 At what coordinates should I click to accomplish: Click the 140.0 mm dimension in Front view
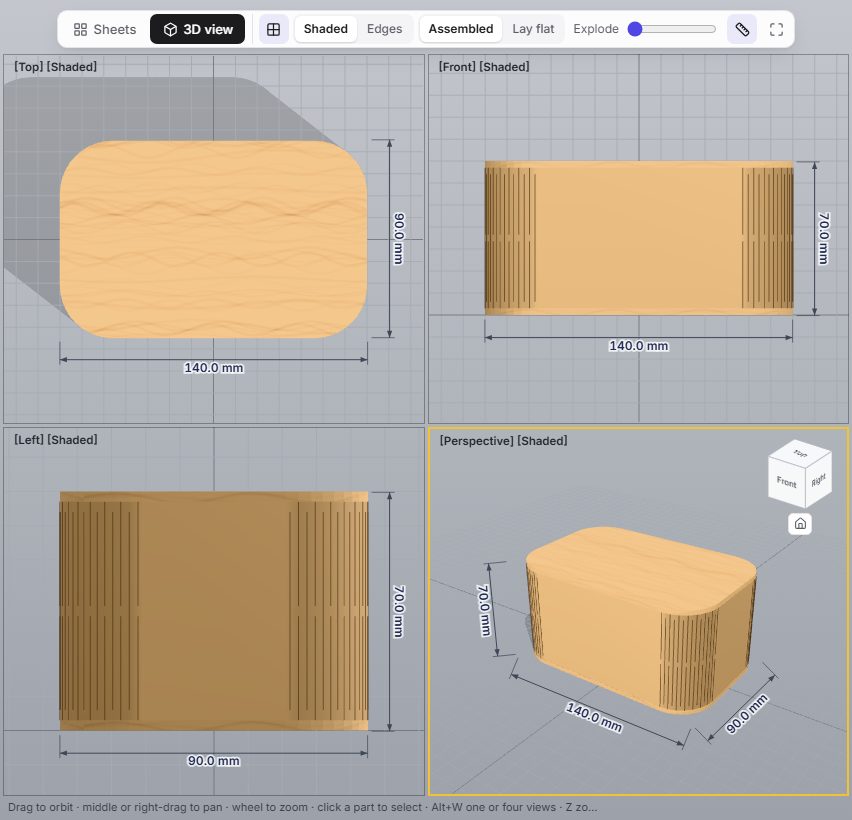coord(638,346)
